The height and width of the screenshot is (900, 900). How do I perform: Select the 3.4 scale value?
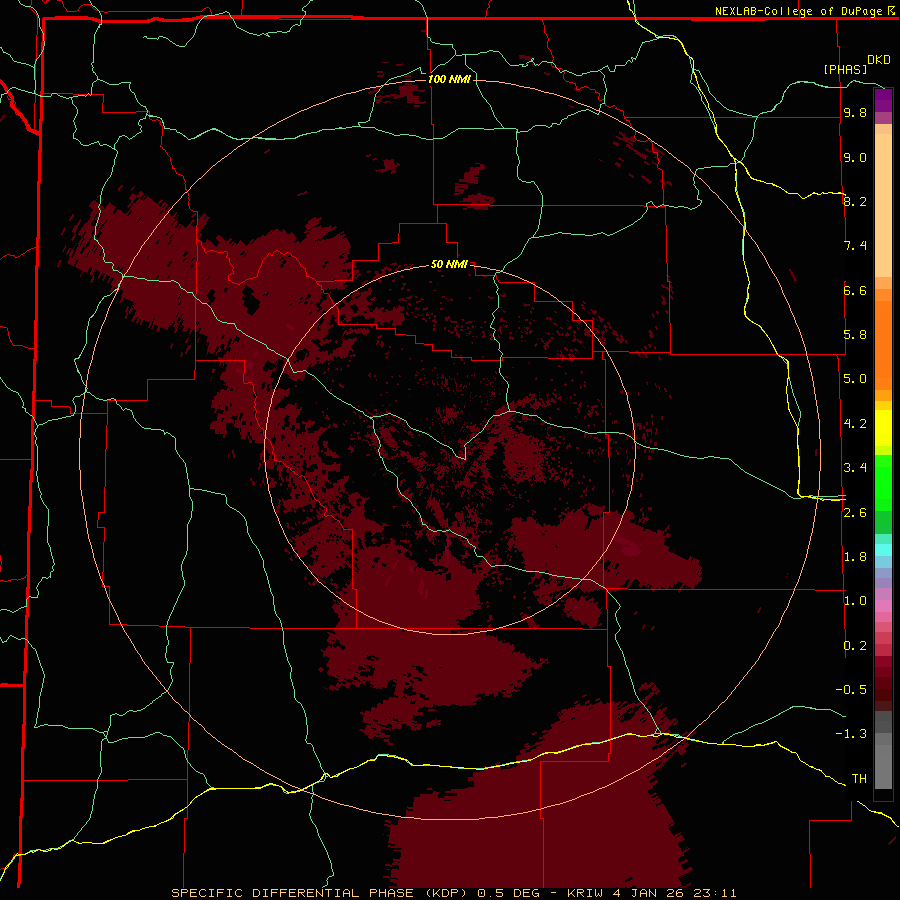[x=855, y=467]
